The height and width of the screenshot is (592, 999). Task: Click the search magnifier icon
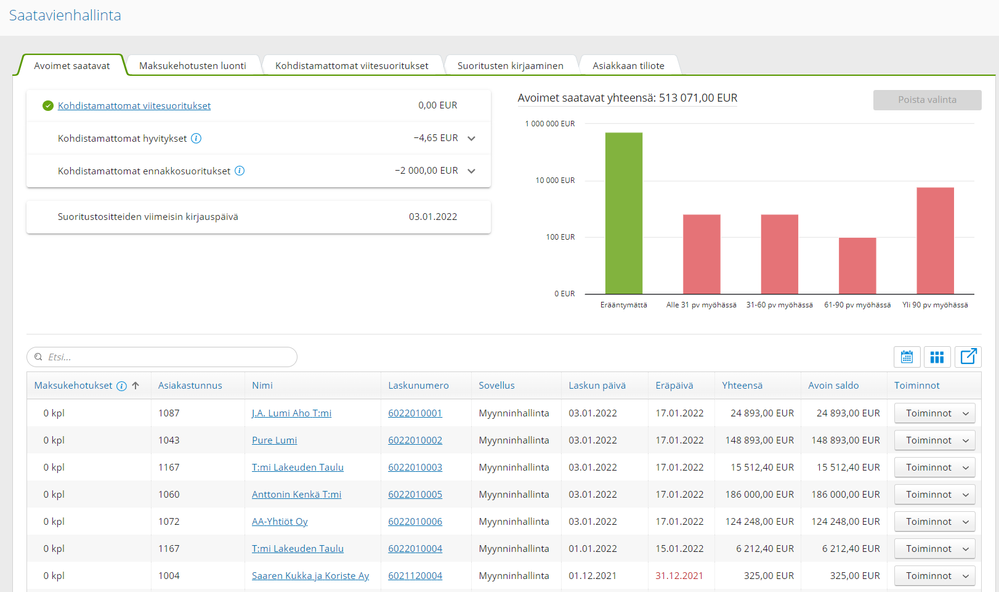tap(38, 357)
